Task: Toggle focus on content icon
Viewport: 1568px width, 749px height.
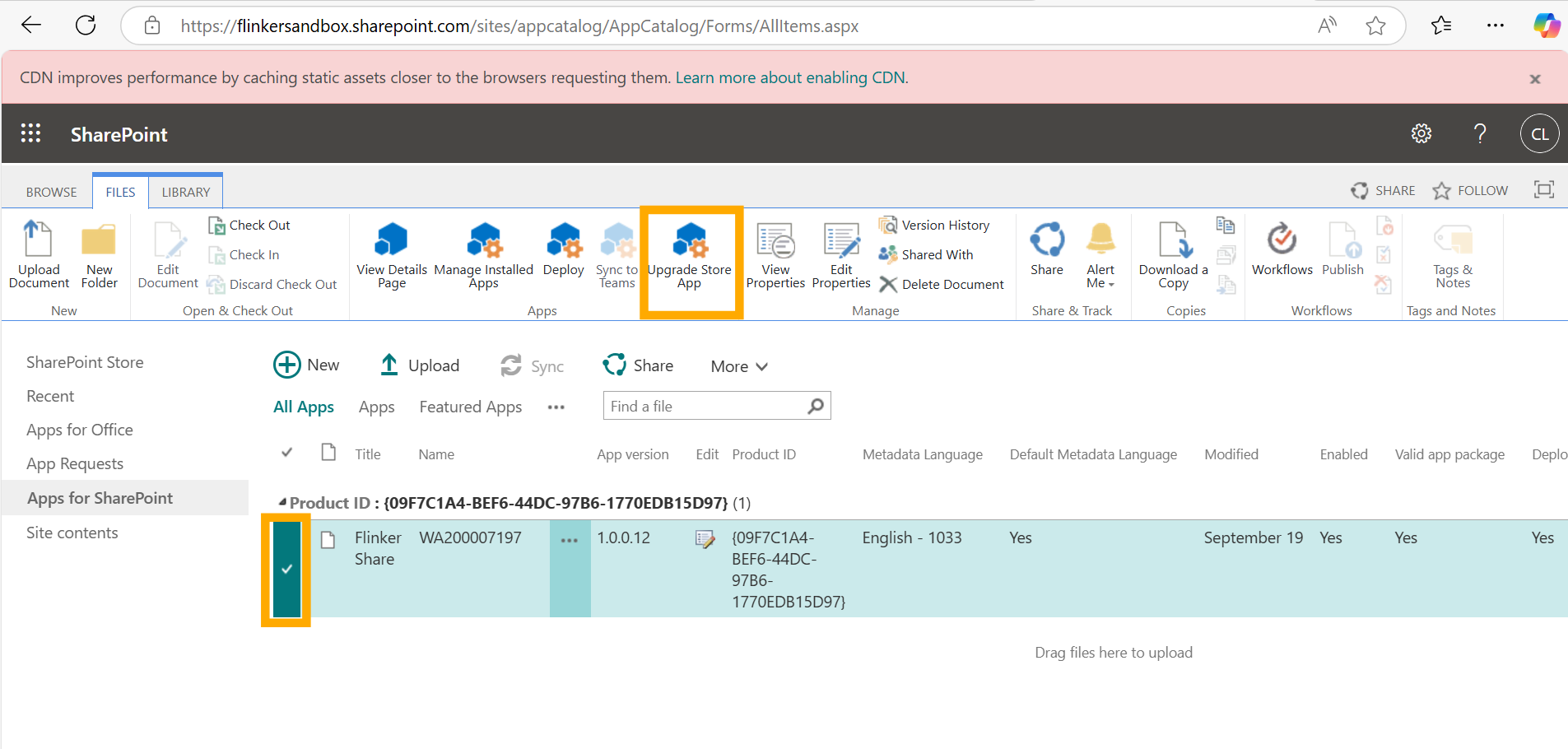Action: [1544, 189]
